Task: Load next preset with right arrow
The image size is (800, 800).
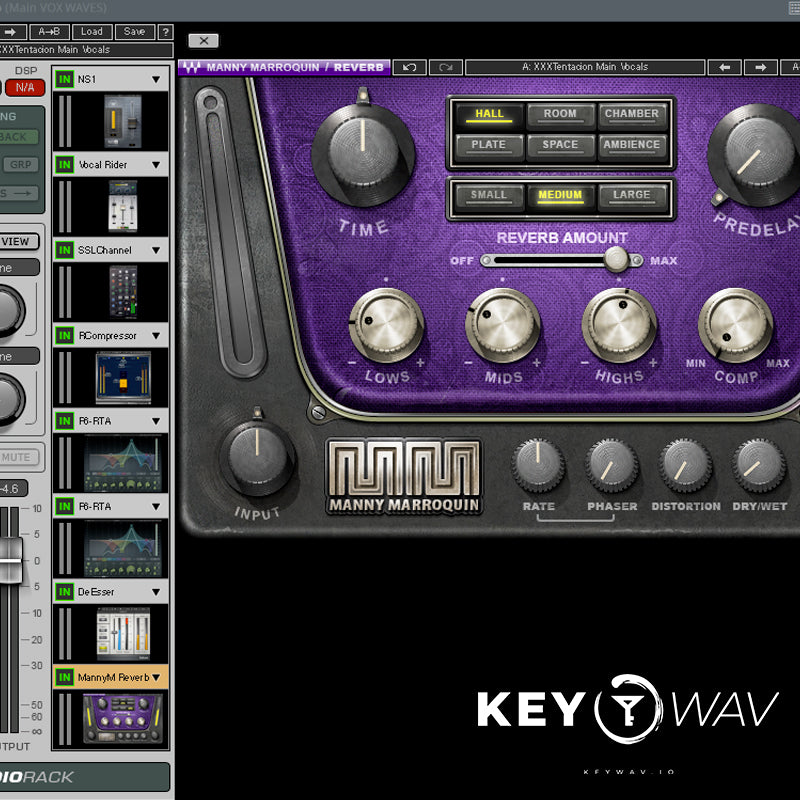Action: tap(761, 67)
